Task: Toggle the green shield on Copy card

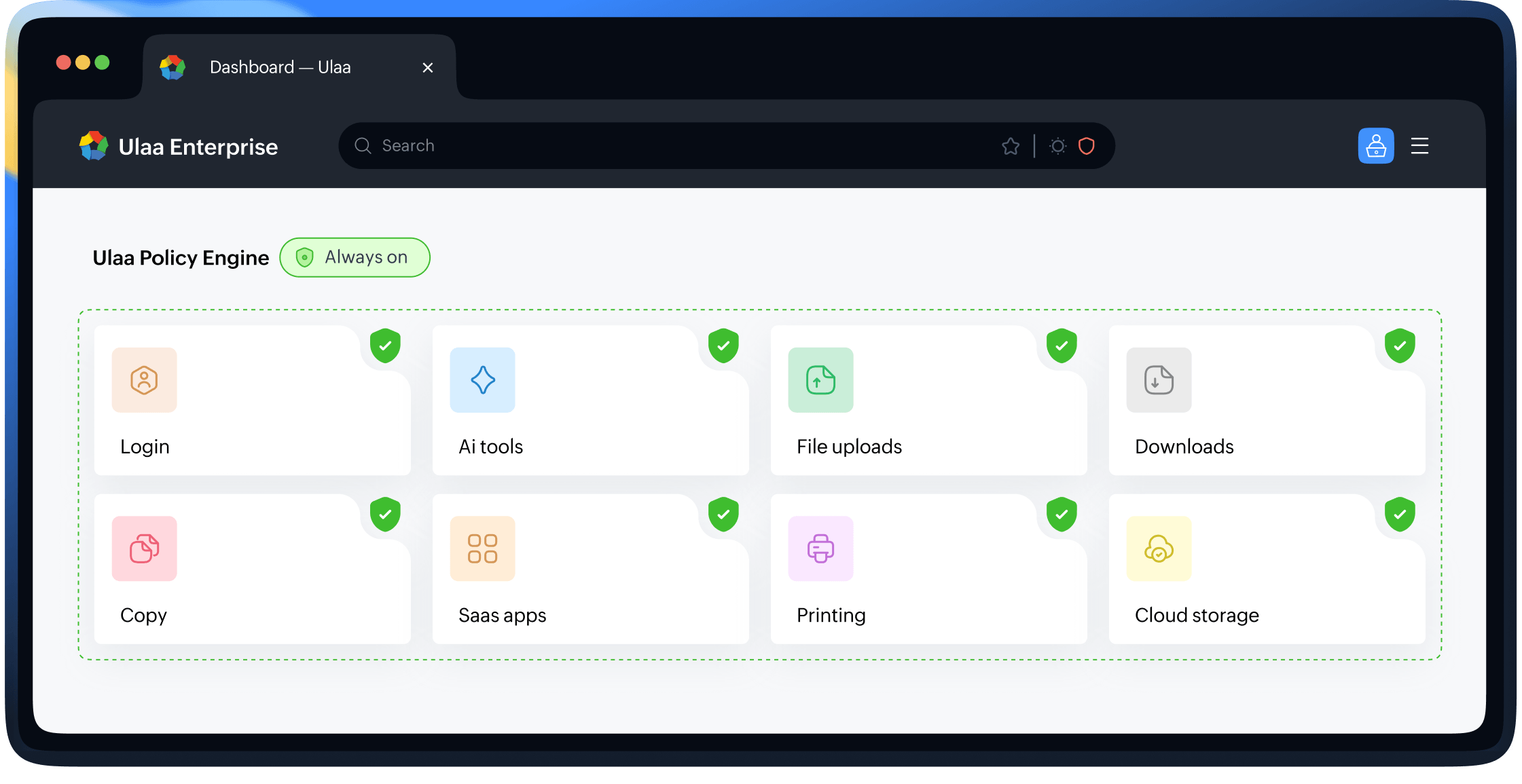Action: (x=385, y=514)
